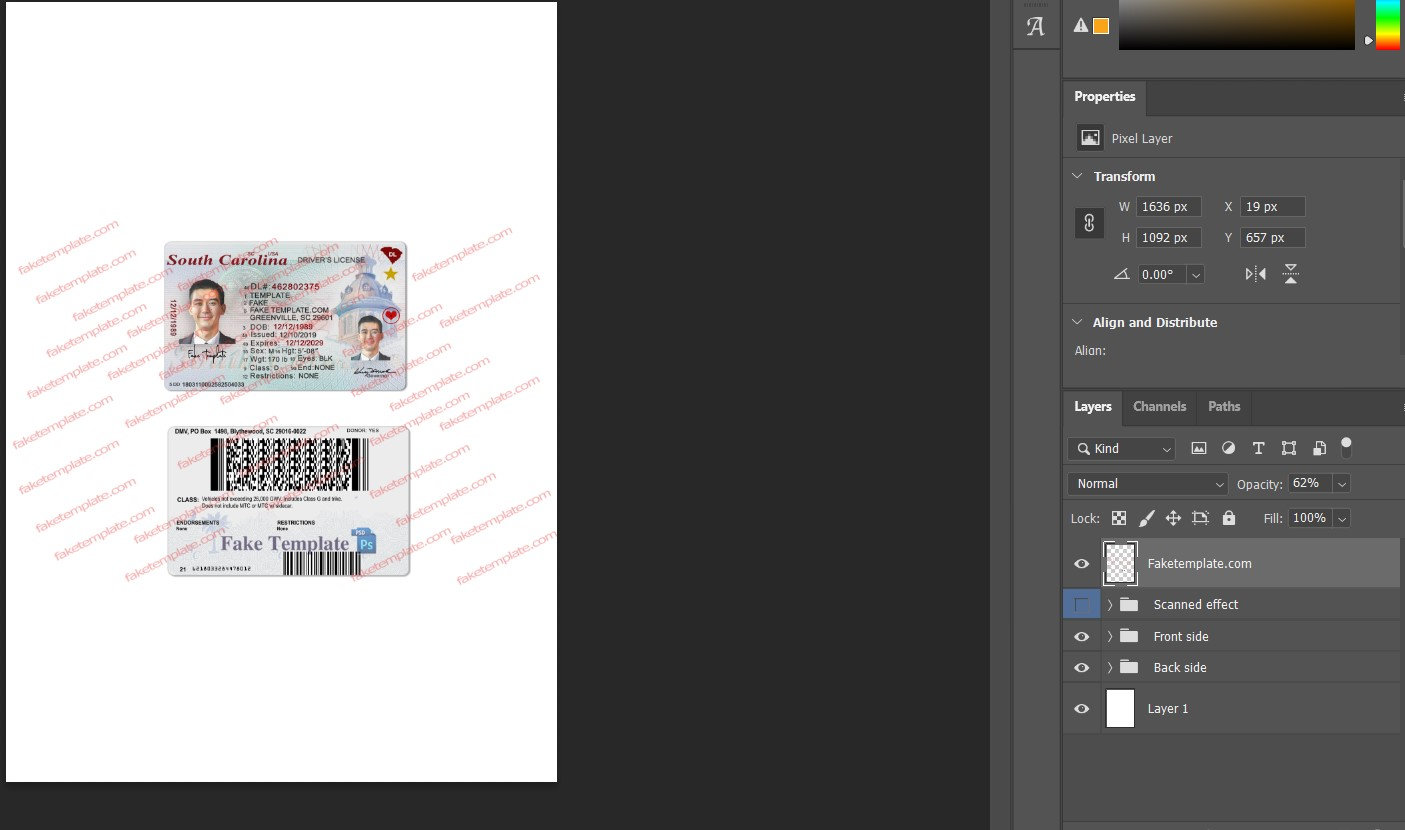Click the orange color swatch
Image resolution: width=1405 pixels, height=830 pixels.
click(x=1101, y=26)
